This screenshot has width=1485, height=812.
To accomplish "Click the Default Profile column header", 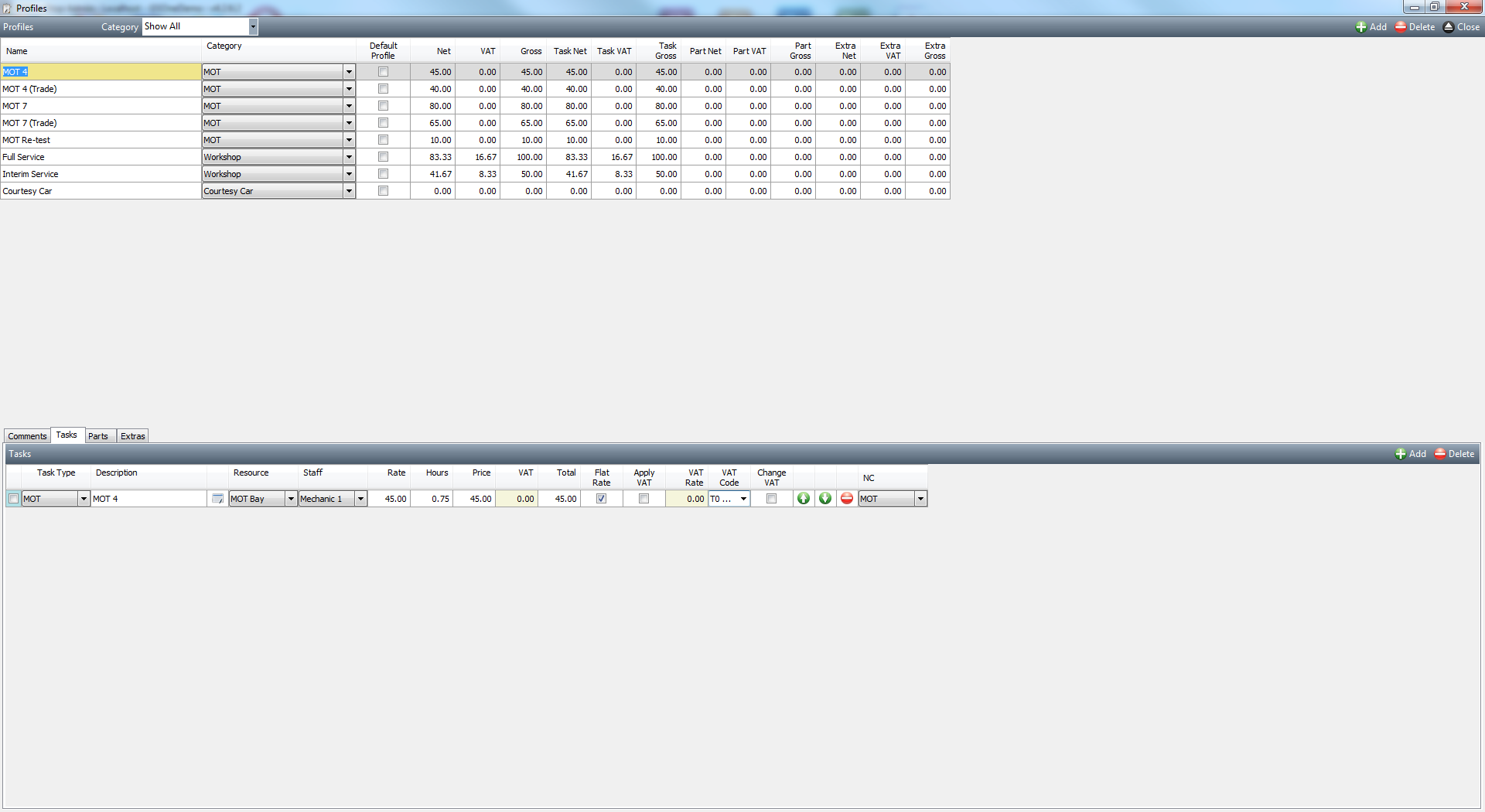I will pos(383,51).
